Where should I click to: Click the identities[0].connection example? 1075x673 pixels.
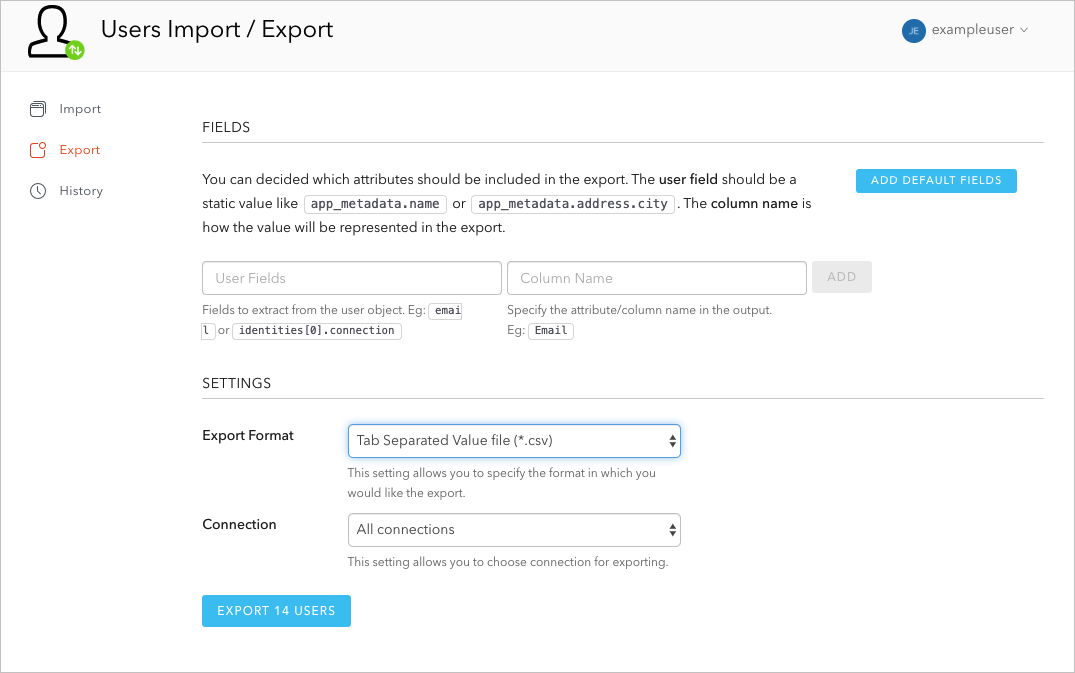pos(317,331)
